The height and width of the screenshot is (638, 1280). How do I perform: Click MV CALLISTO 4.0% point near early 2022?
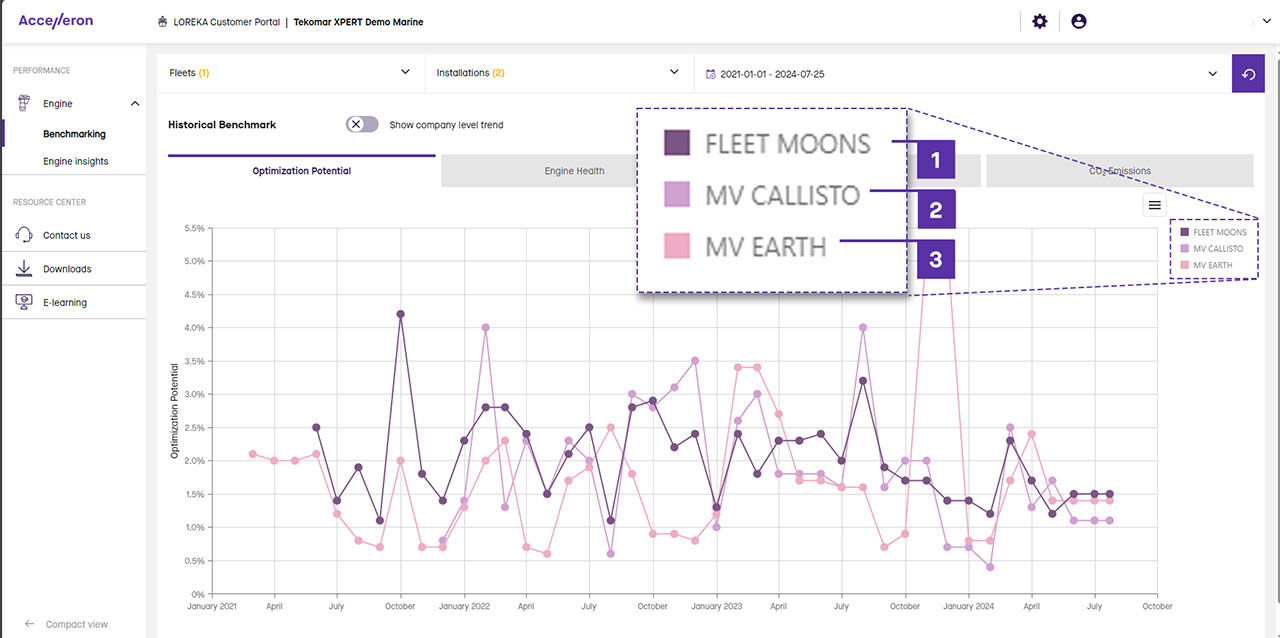[485, 327]
